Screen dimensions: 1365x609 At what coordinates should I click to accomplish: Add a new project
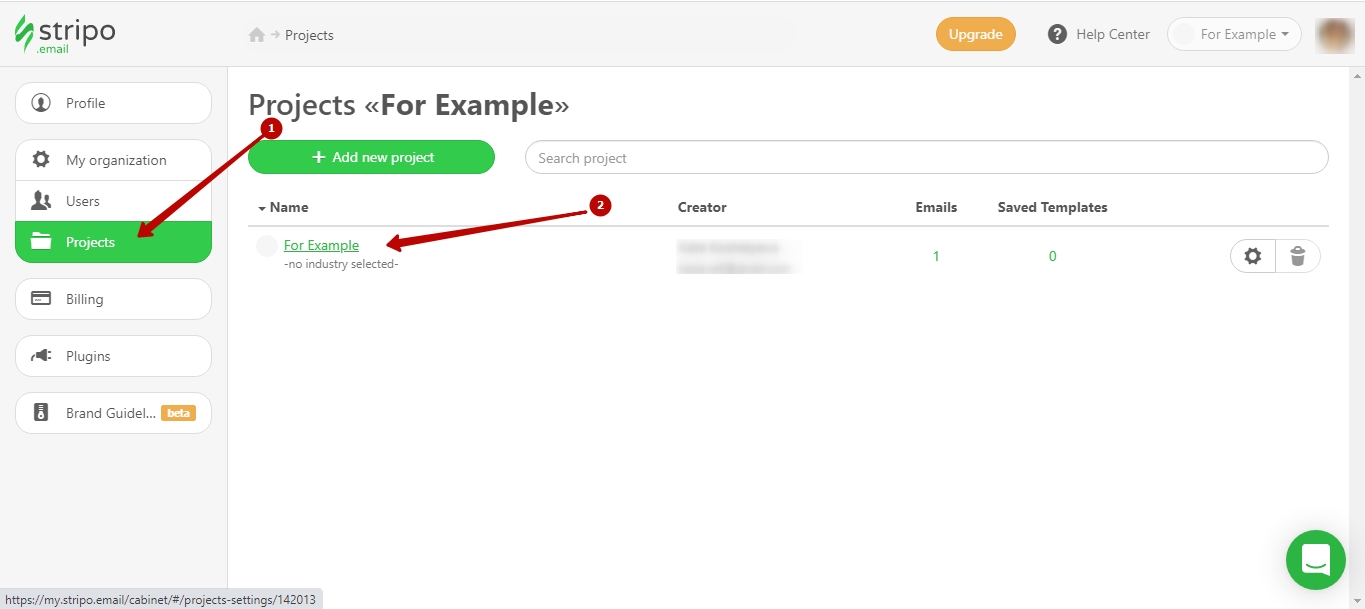point(372,157)
